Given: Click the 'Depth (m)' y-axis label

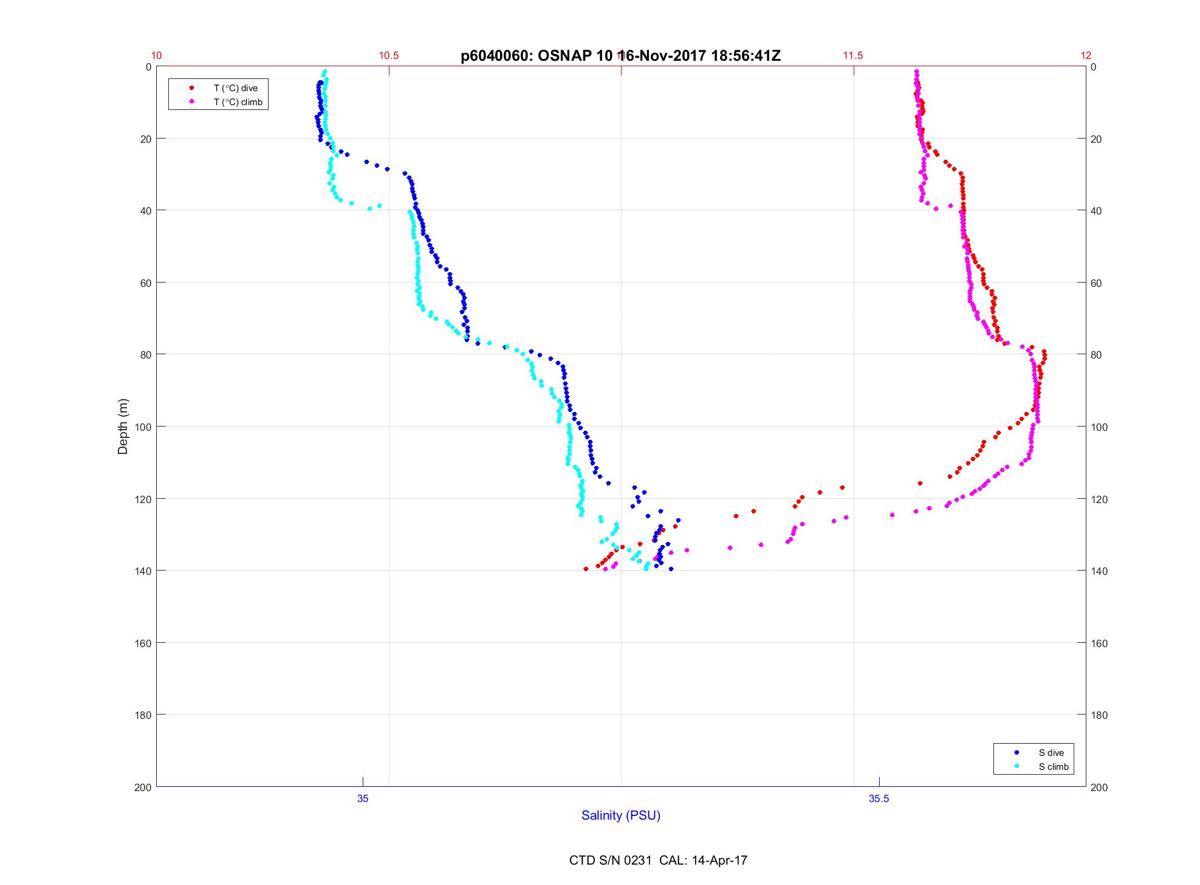Looking at the screenshot, I should (124, 426).
